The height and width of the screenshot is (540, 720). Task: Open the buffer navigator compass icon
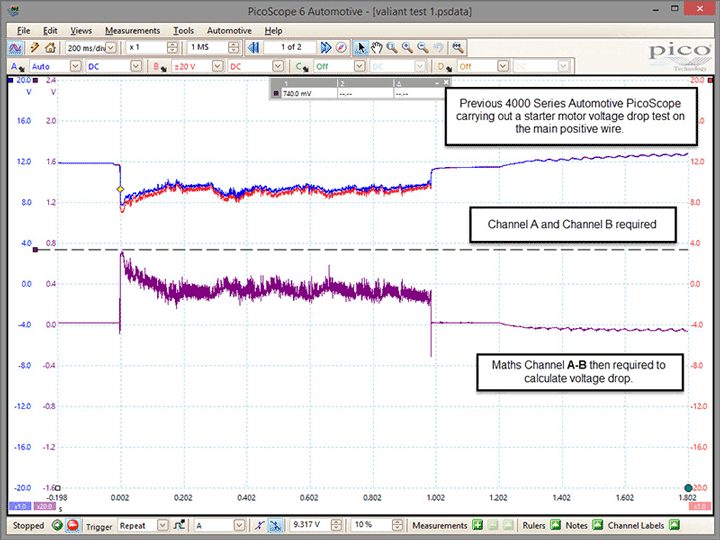[341, 47]
